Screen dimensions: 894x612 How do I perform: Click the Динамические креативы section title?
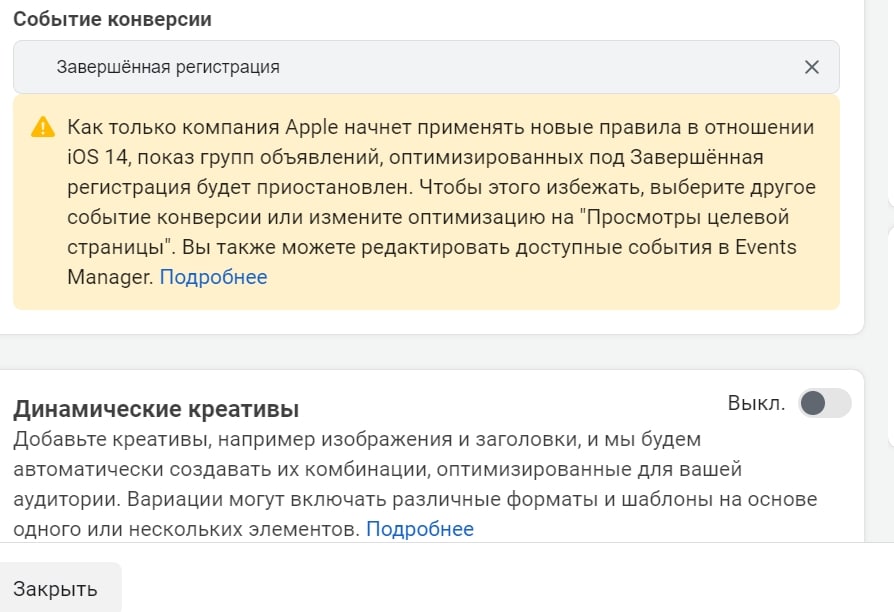pos(156,409)
